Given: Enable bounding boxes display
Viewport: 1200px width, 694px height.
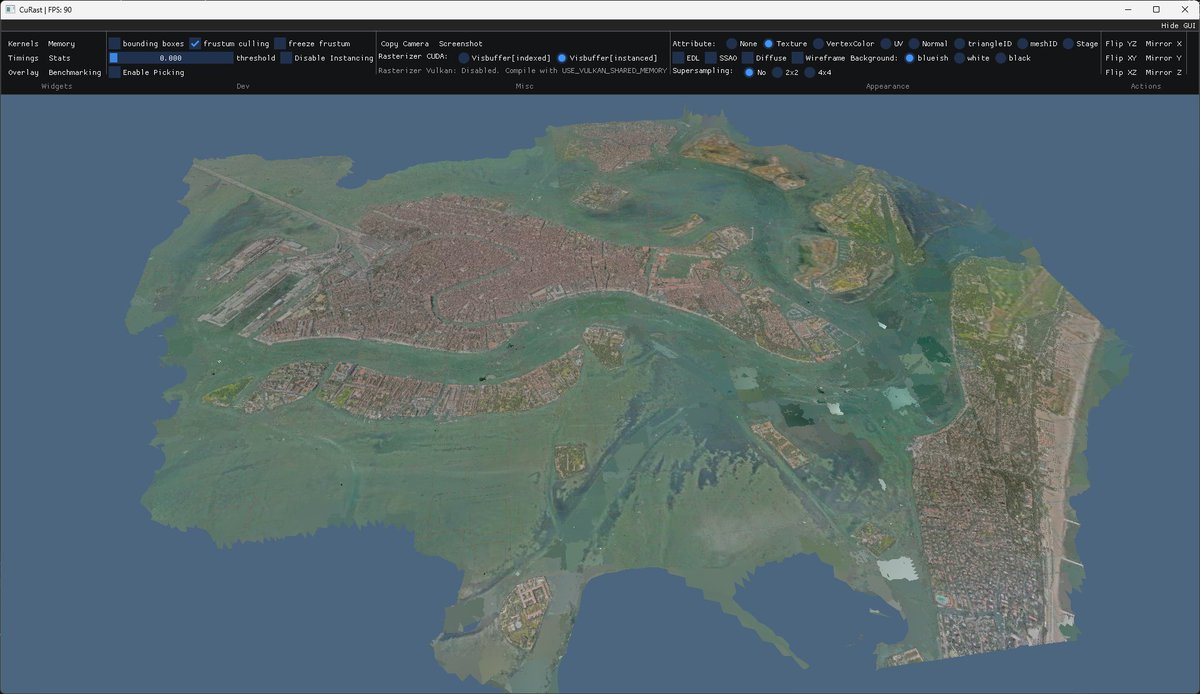Looking at the screenshot, I should 116,43.
